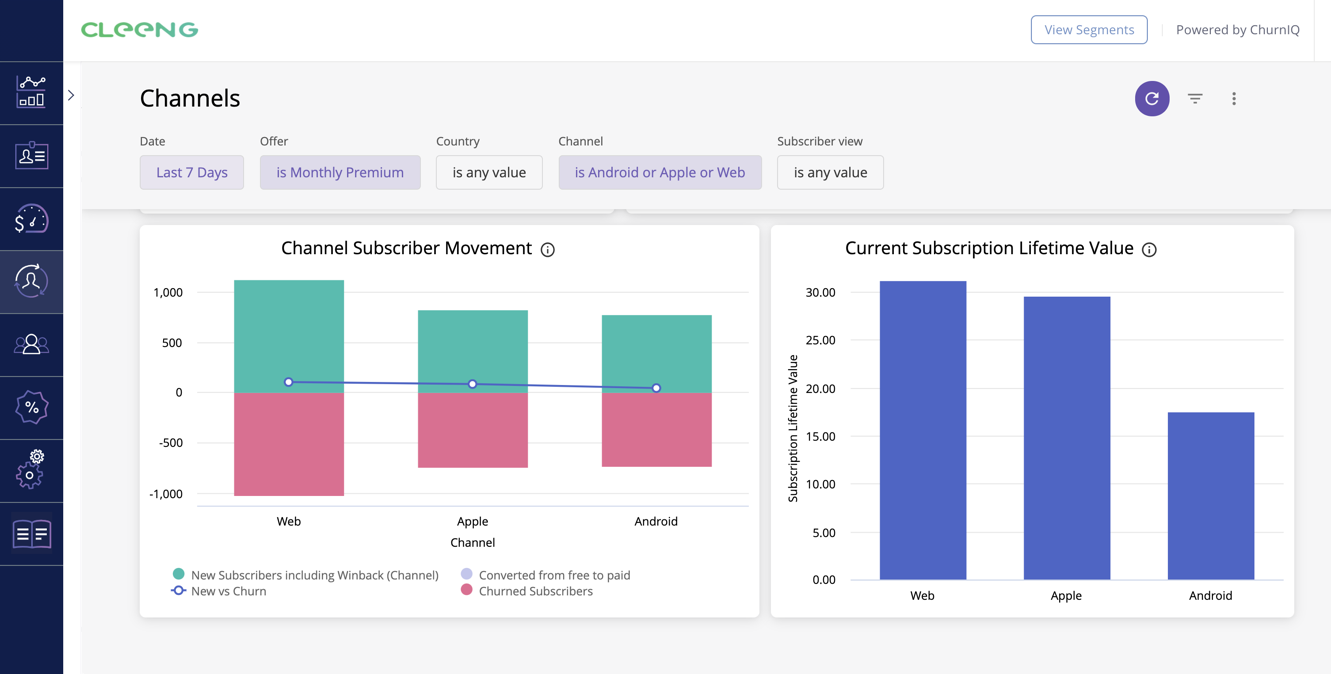
Task: Click info icon beside Channel Subscriber Movement
Action: pos(548,250)
